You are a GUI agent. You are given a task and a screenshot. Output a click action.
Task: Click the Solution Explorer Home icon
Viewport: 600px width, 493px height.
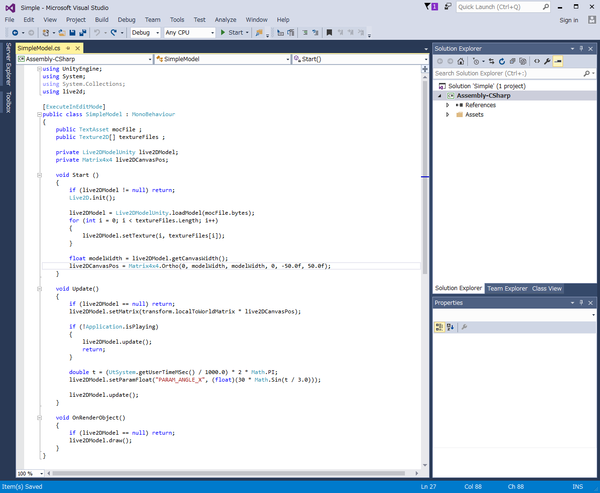click(x=461, y=61)
